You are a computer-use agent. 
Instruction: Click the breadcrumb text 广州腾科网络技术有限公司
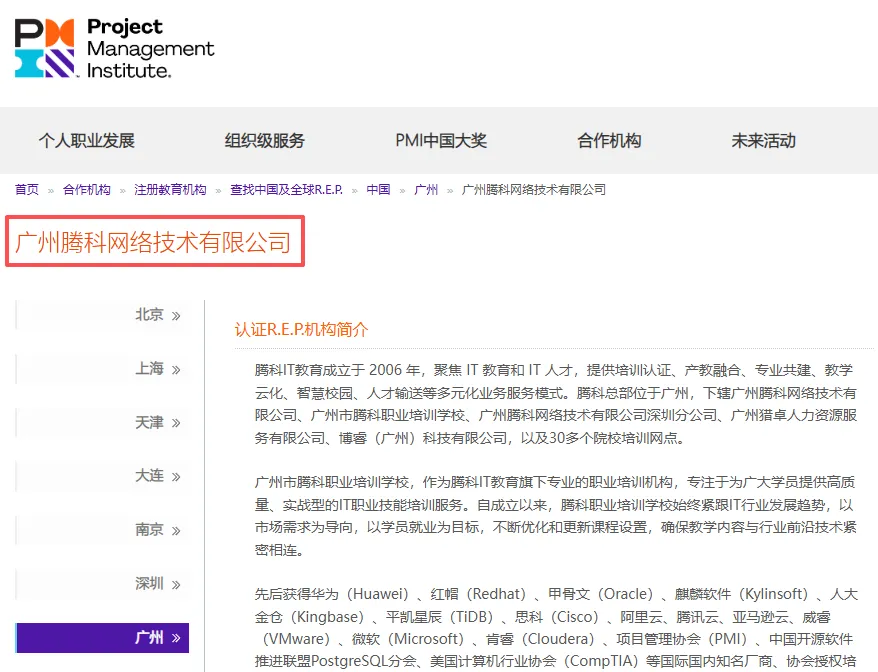point(534,190)
